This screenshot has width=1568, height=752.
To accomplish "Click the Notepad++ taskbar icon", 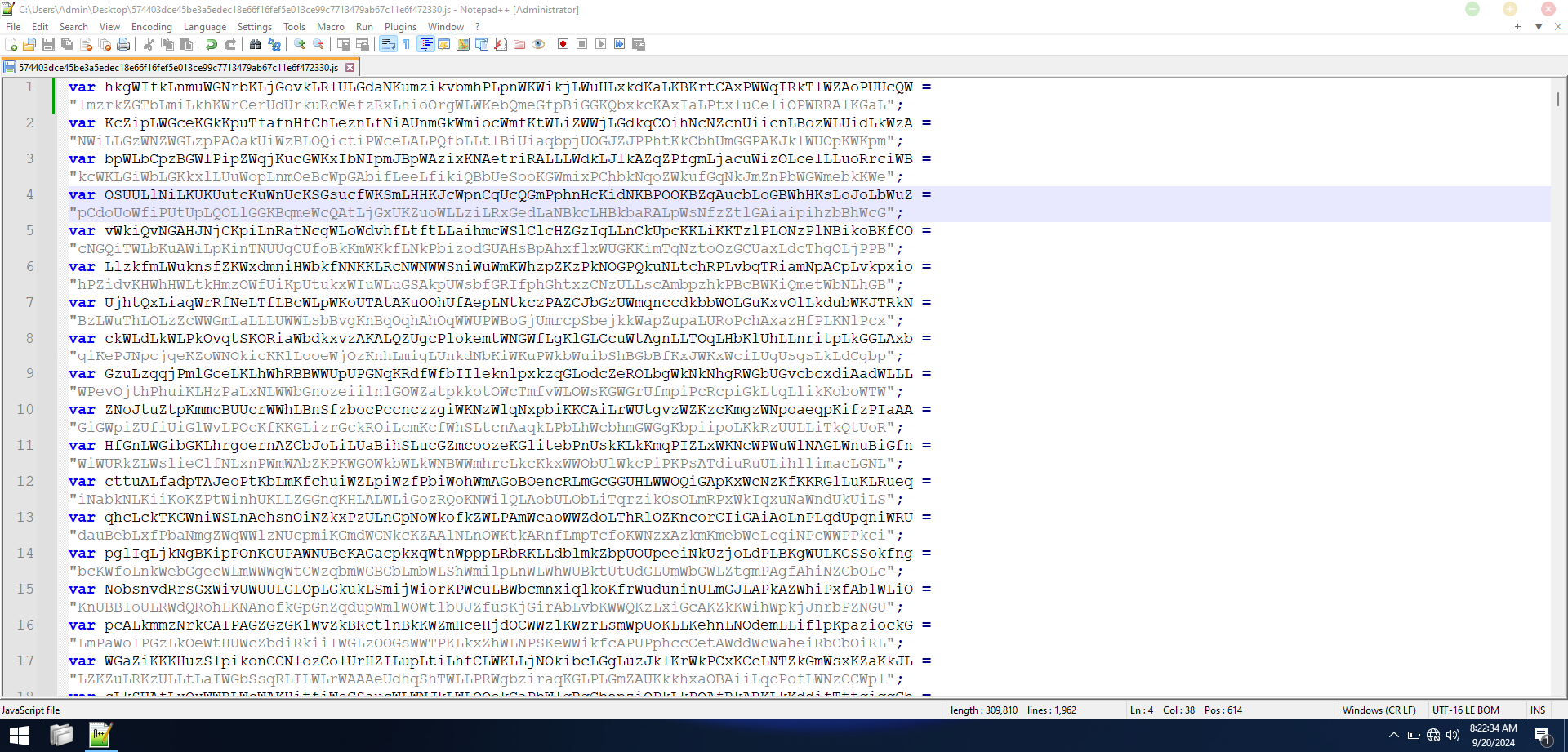I will click(100, 736).
